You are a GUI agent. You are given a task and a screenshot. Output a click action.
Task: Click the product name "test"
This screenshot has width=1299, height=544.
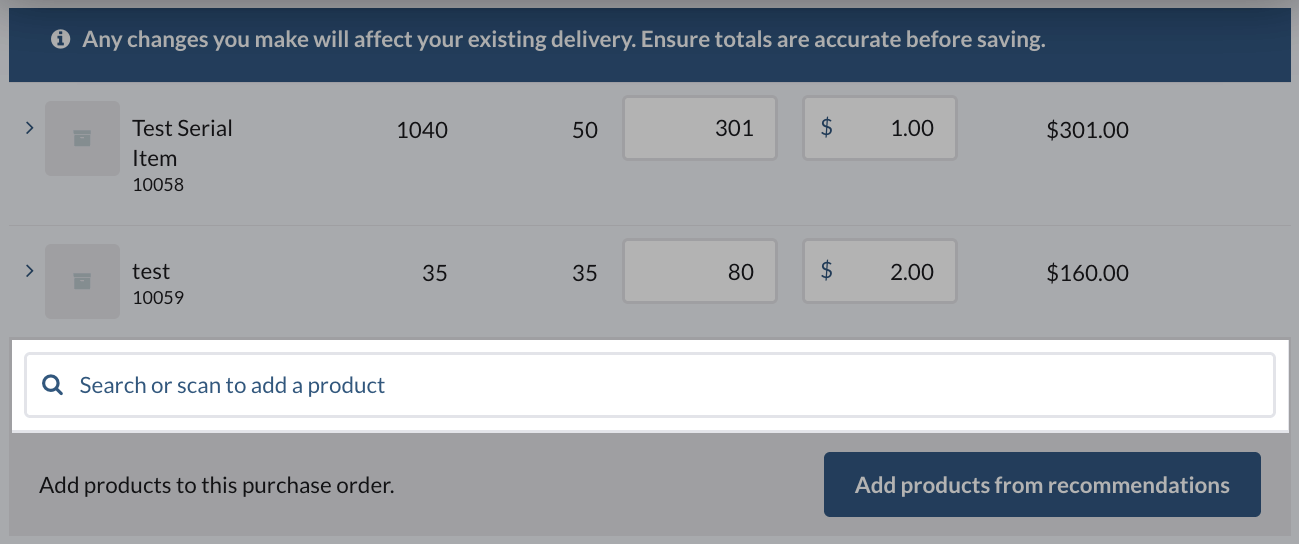[x=151, y=271]
